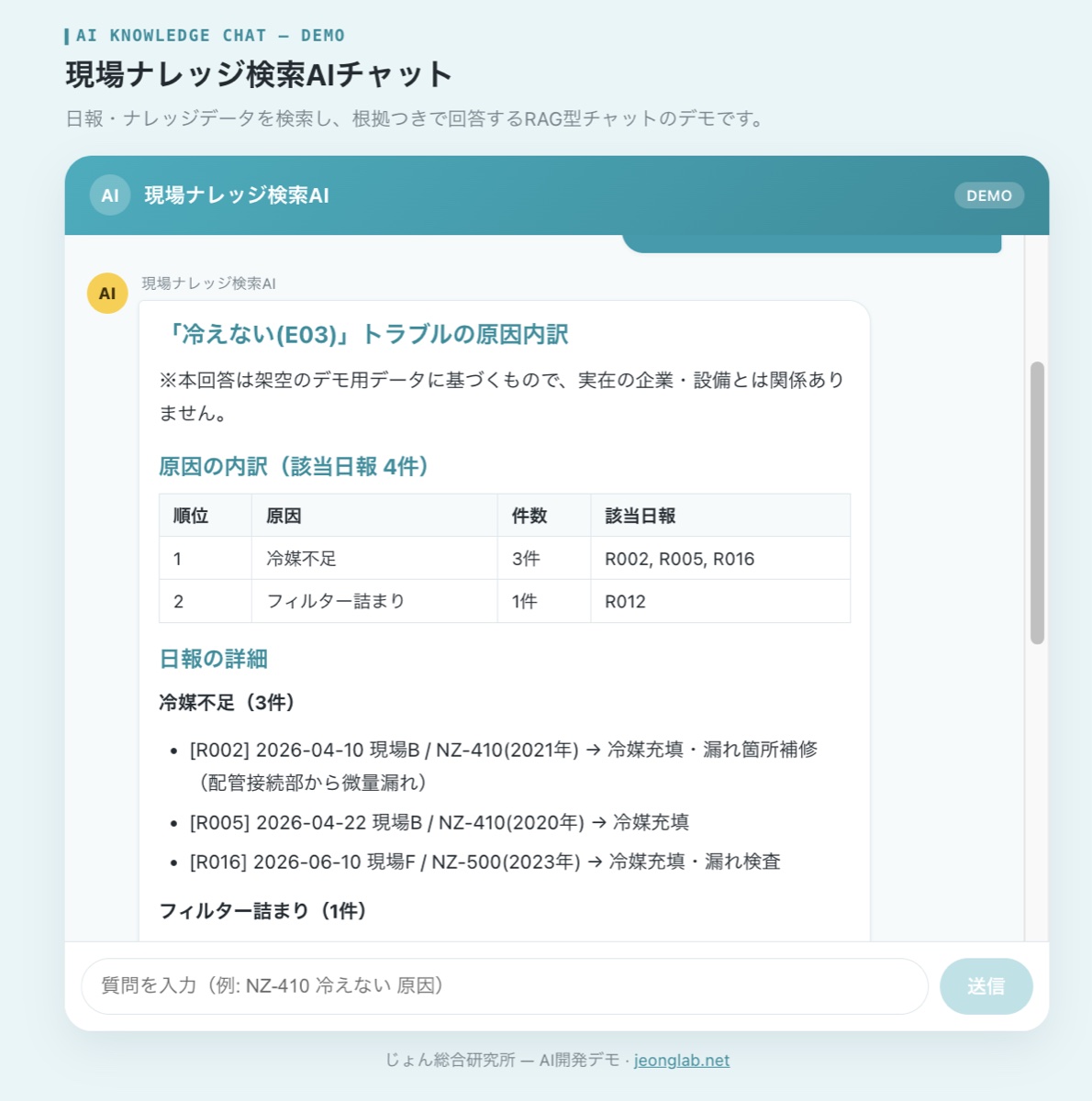This screenshot has height=1101, width=1092.
Task: Focus the 質問を入力 question input field
Action: pos(505,986)
